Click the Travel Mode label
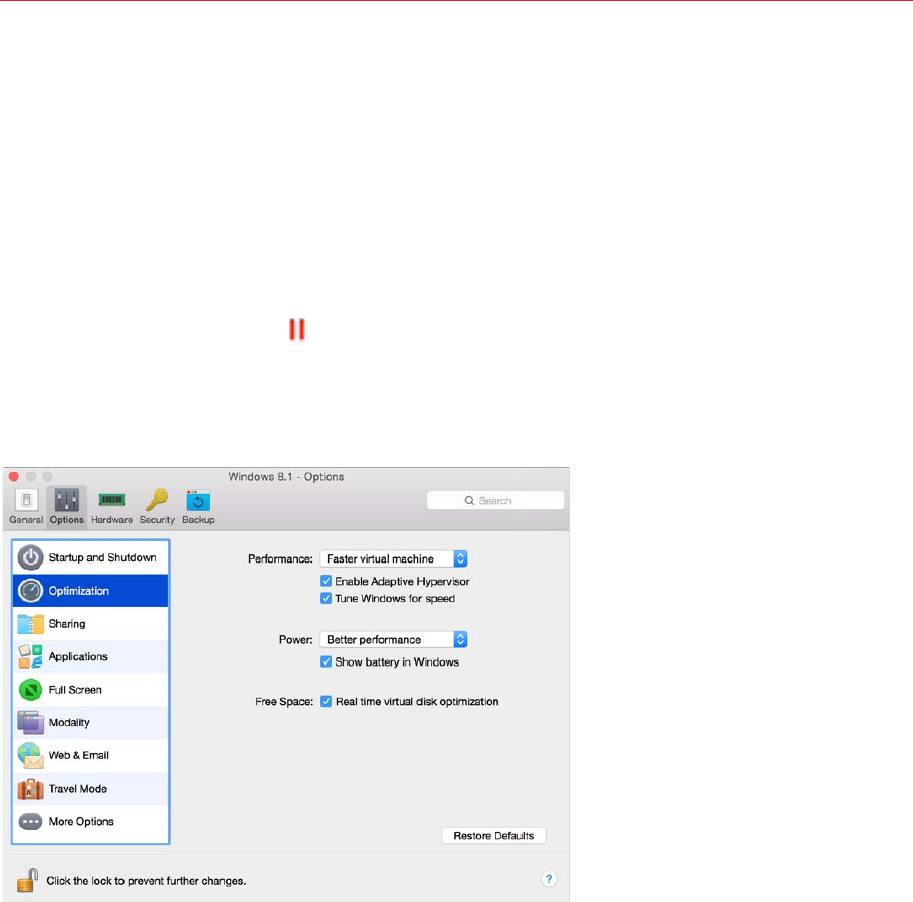Screen dimensions: 913x902 [78, 788]
